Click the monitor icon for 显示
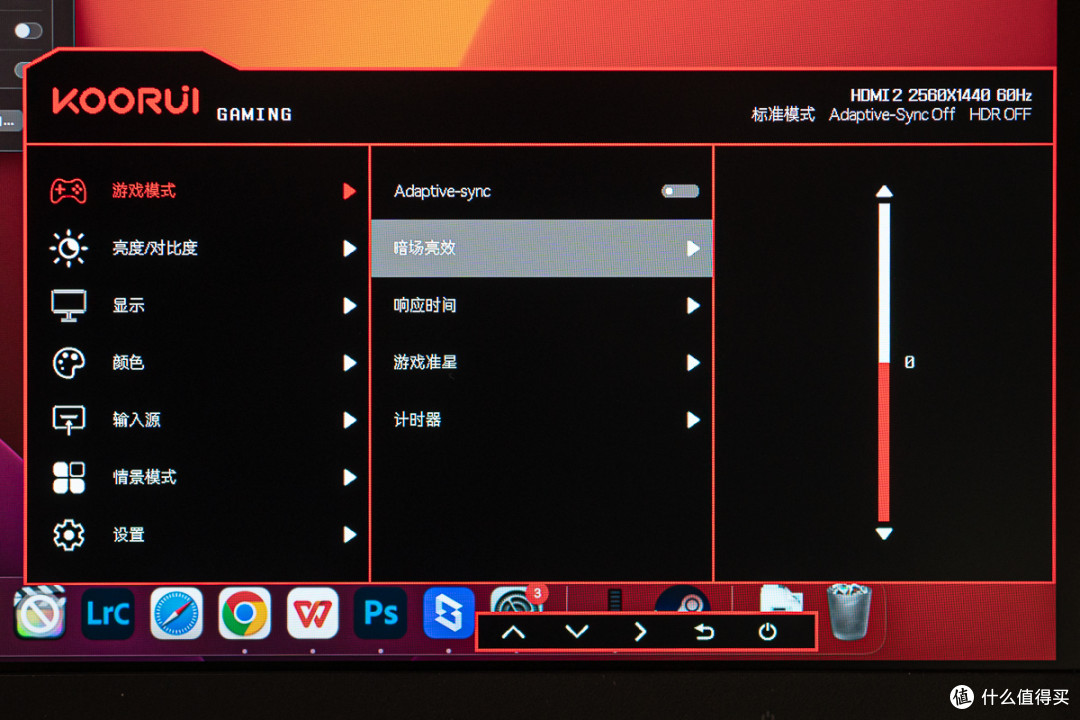The image size is (1080, 720). [x=68, y=305]
